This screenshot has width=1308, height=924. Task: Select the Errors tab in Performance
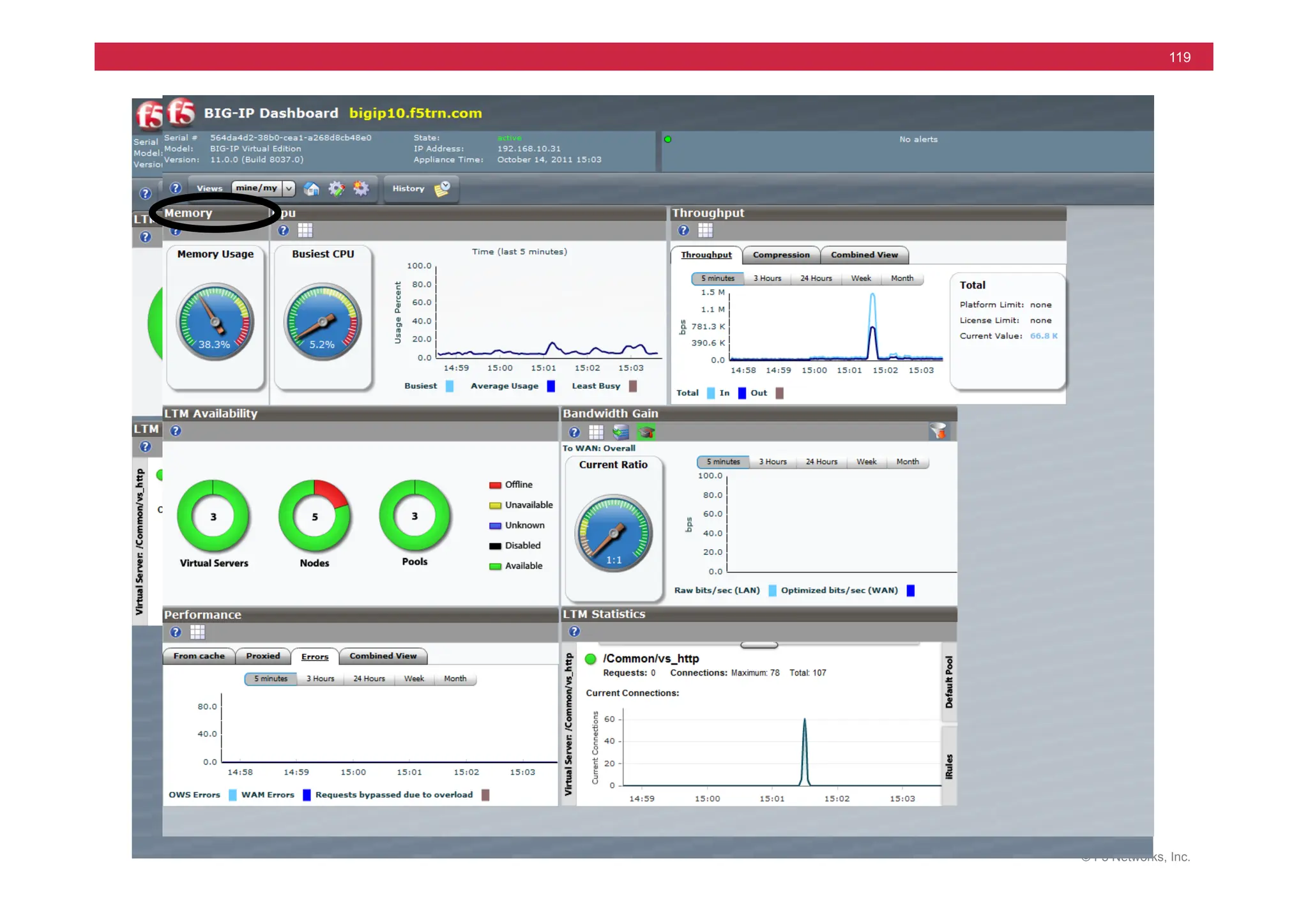[315, 656]
